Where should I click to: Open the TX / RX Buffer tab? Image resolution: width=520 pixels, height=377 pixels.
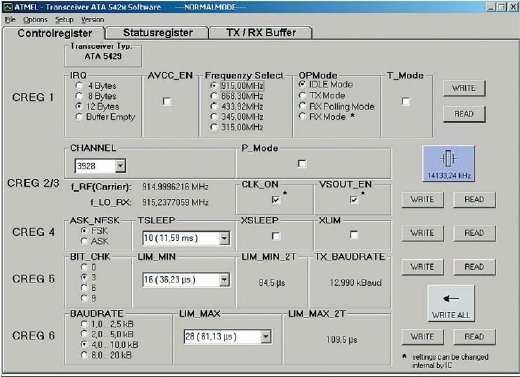click(261, 33)
